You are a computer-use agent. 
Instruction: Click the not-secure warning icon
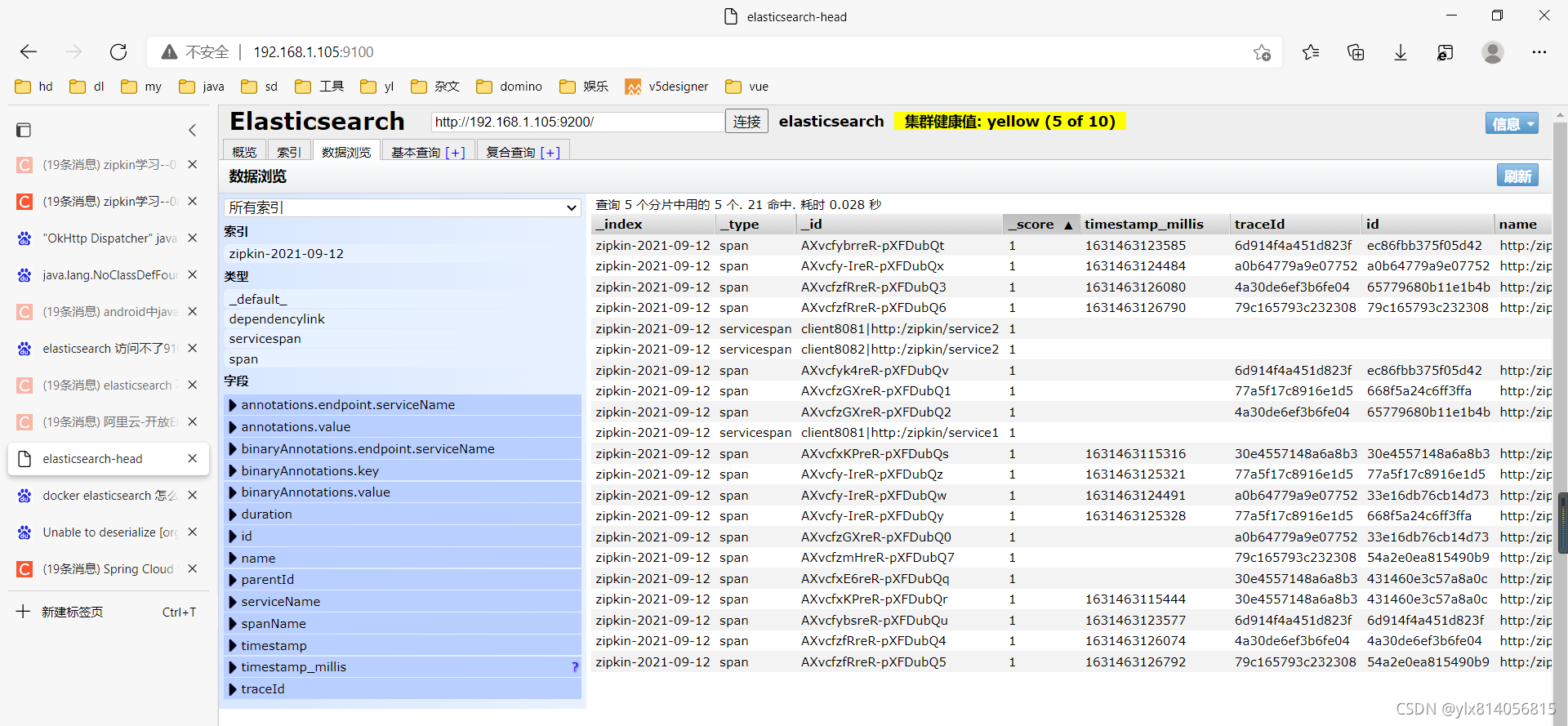pyautogui.click(x=169, y=52)
